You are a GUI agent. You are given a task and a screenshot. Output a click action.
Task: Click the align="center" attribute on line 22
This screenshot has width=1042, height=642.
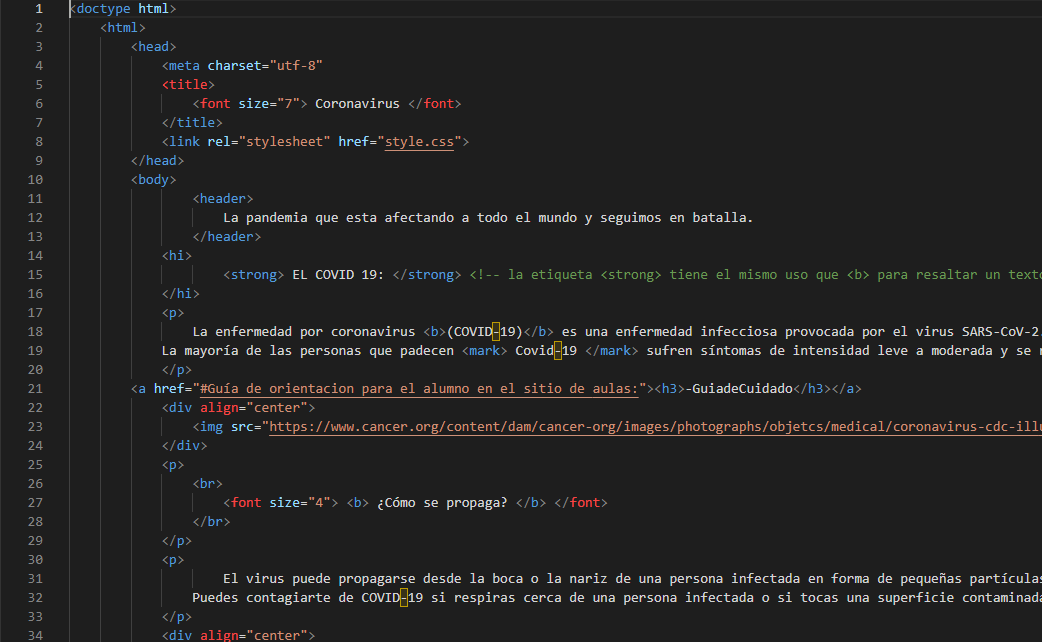tap(253, 408)
